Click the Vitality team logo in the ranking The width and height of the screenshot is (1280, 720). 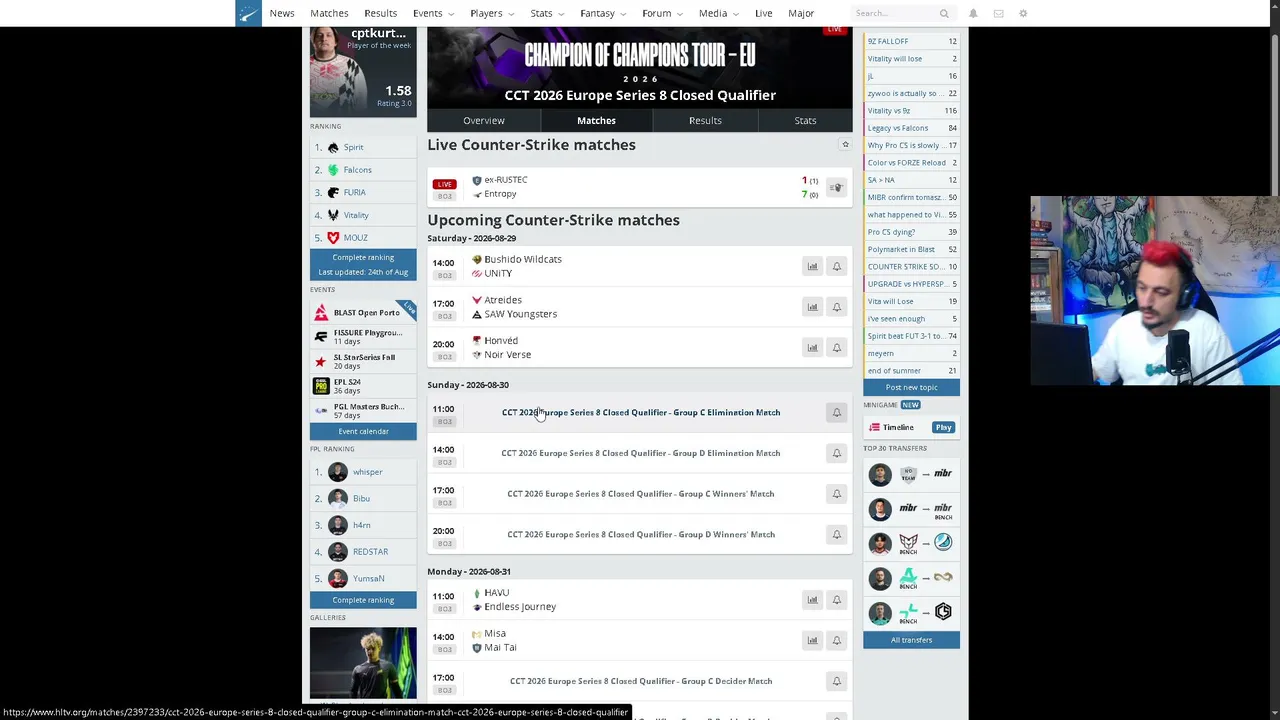[333, 215]
